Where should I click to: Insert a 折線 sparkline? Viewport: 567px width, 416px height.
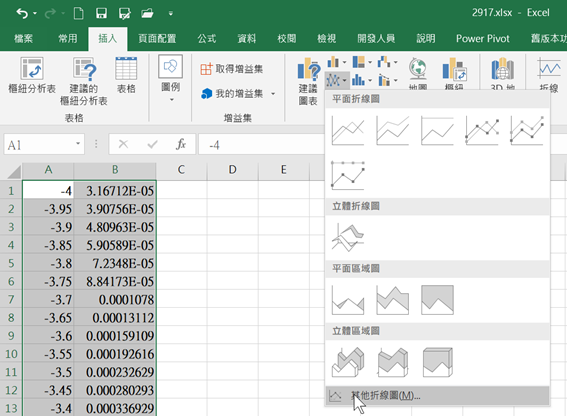tap(549, 74)
